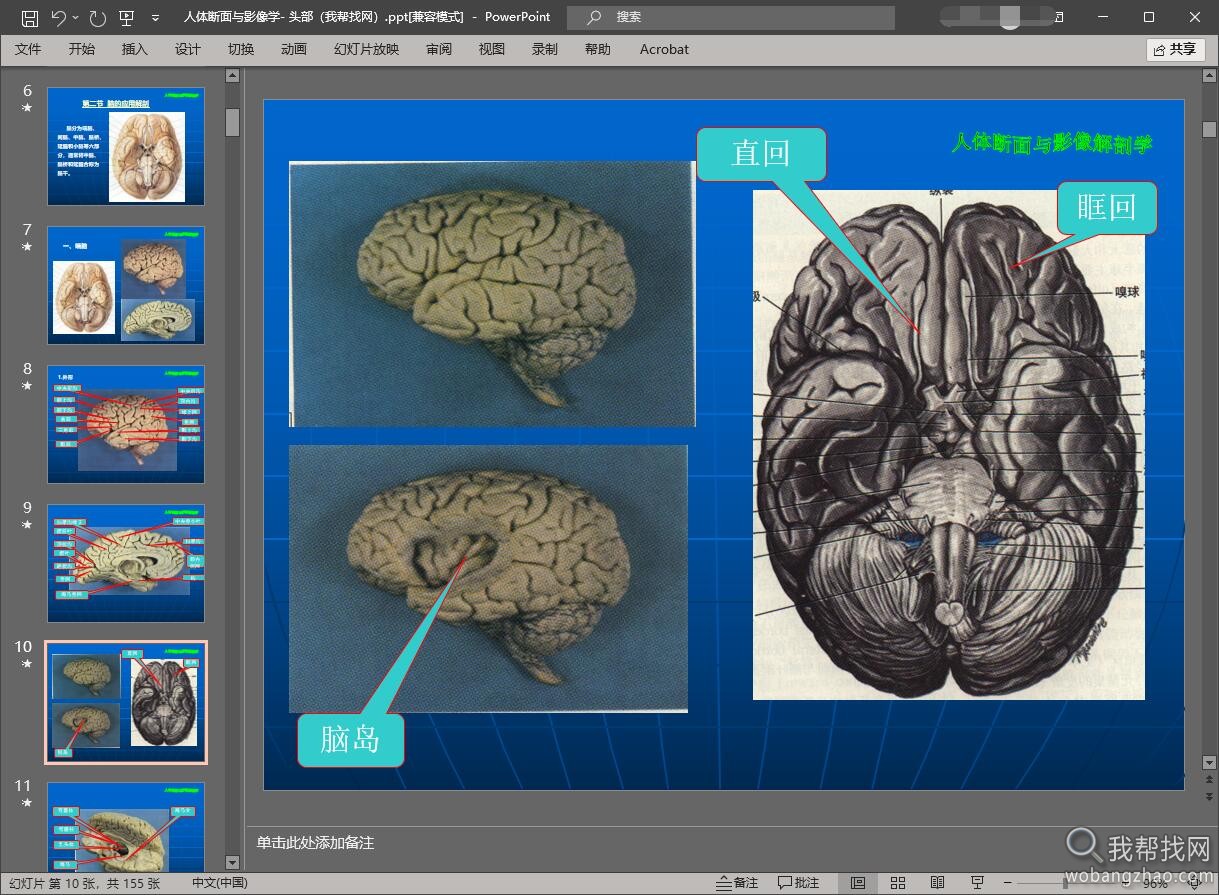
Task: Select the 脑岛 callout on the slide
Action: point(350,740)
